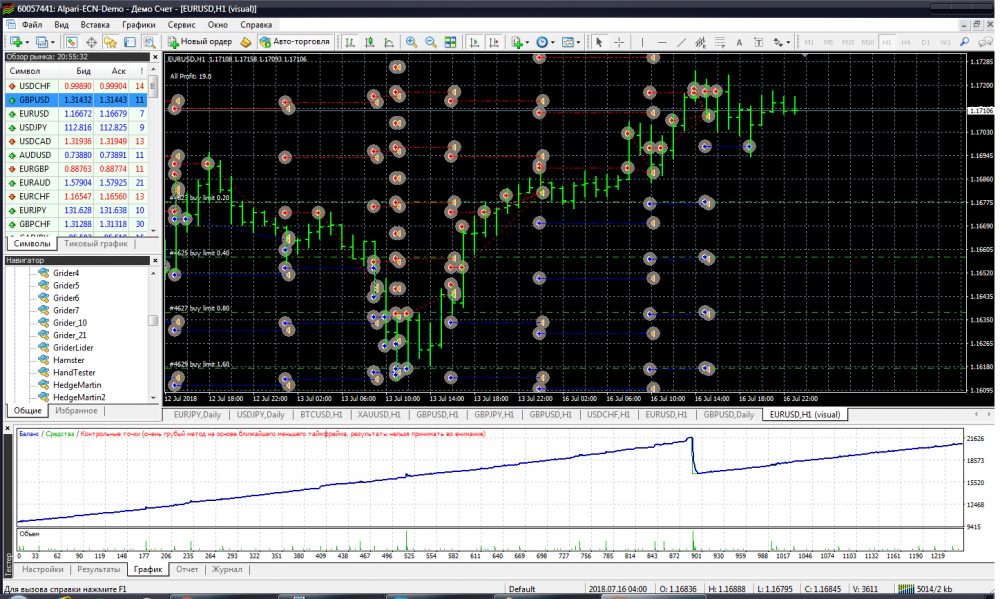Image resolution: width=1000 pixels, height=599 pixels.
Task: Click the tile windows icon
Action: (x=450, y=42)
